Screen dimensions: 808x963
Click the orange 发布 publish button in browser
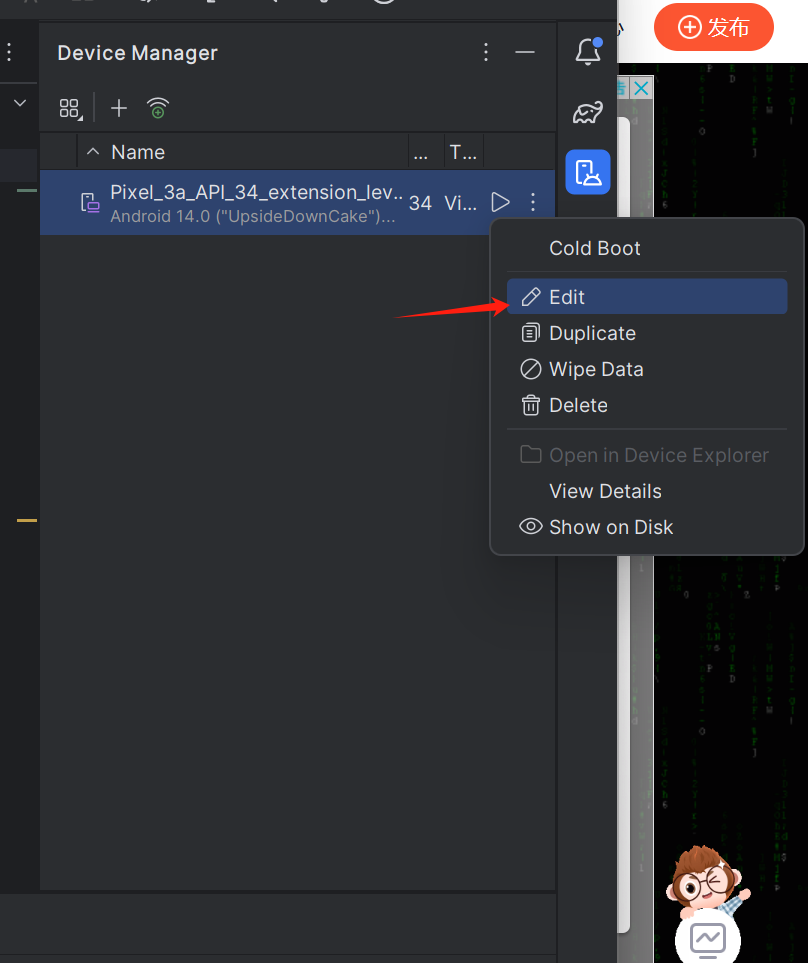click(713, 27)
